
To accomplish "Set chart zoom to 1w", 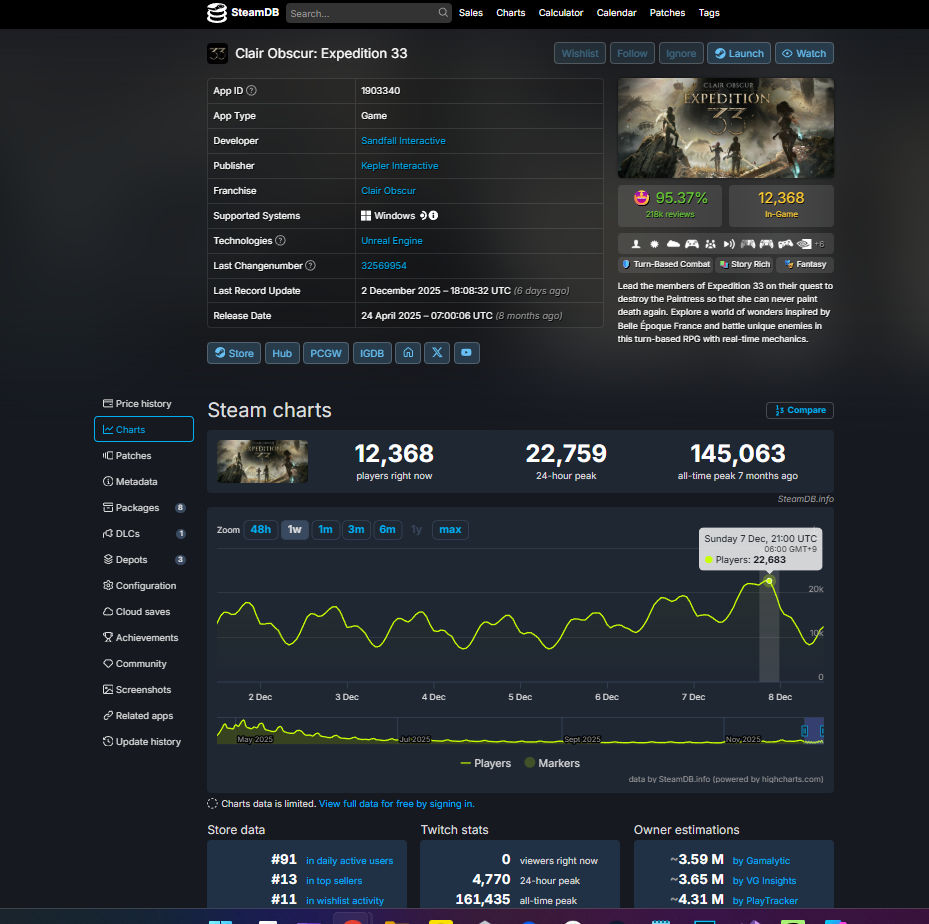I will click(x=294, y=530).
